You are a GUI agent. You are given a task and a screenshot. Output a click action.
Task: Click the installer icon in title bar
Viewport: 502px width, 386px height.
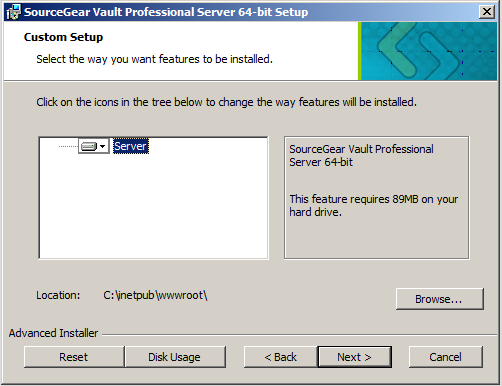(x=13, y=12)
